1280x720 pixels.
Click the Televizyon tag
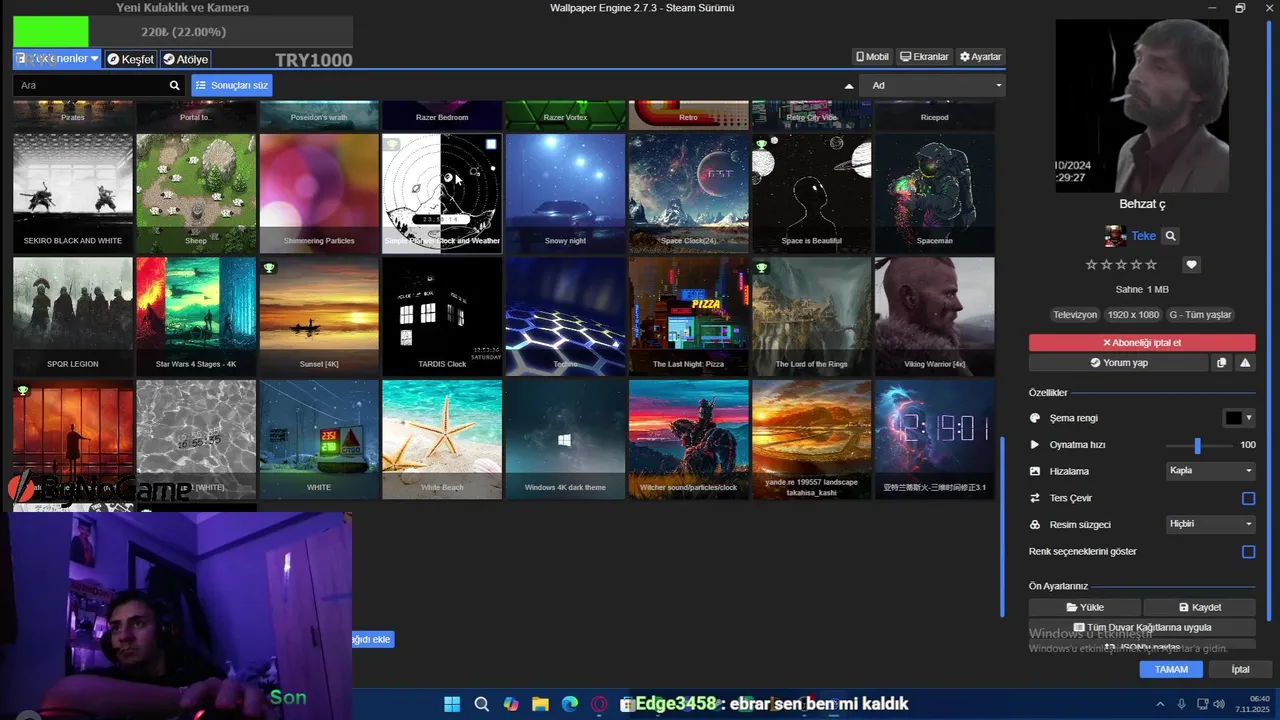1075,314
